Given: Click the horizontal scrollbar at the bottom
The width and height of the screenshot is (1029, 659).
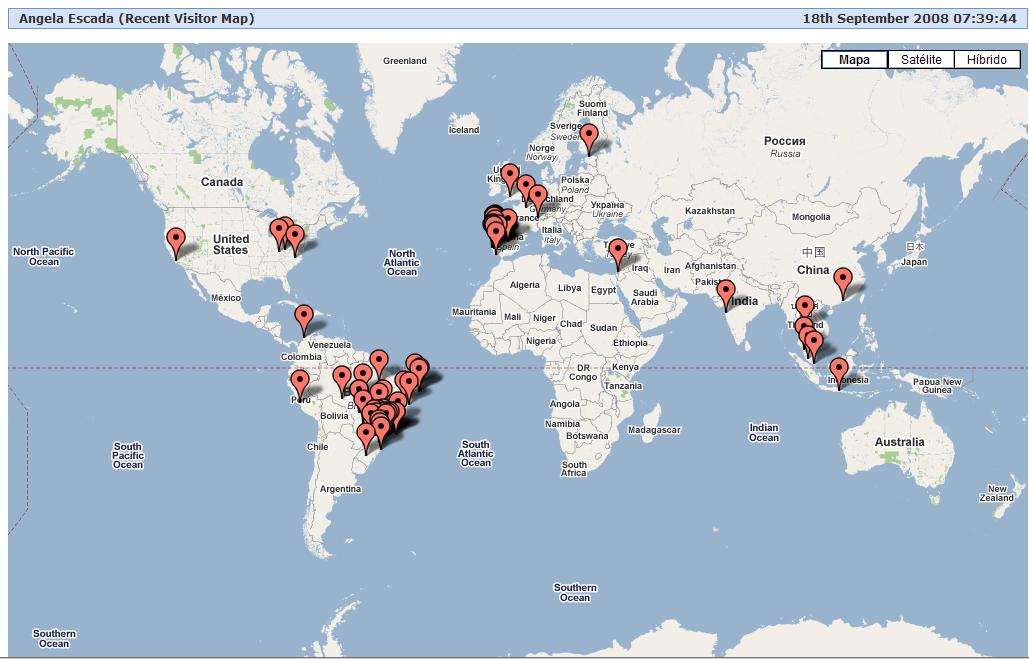Looking at the screenshot, I should click(x=514, y=654).
